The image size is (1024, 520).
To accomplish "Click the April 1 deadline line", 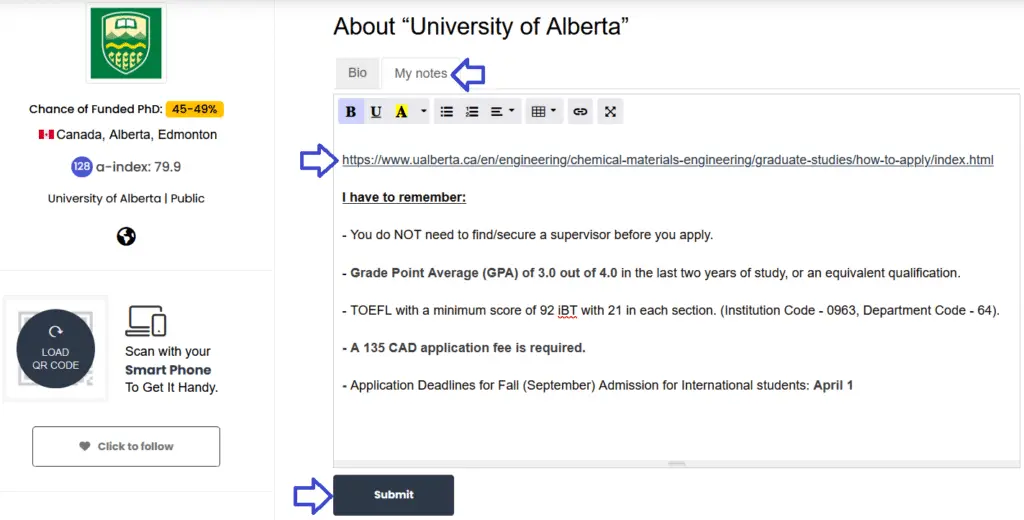I will click(x=598, y=385).
